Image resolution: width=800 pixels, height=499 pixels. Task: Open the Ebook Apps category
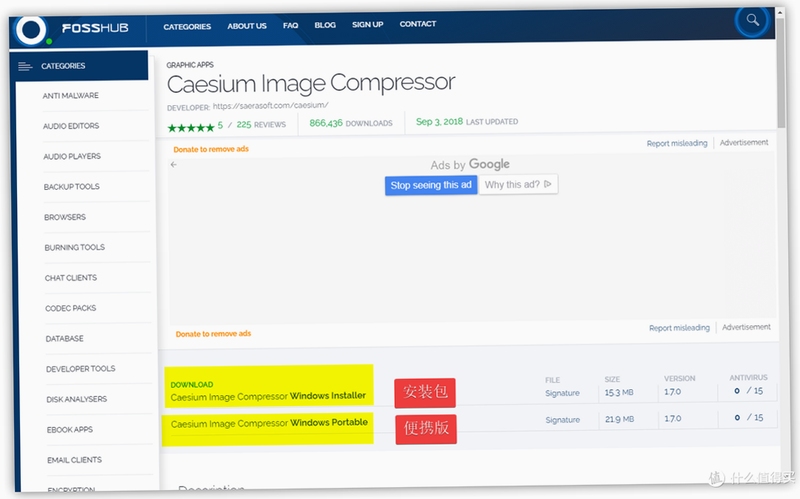pyautogui.click(x=70, y=430)
